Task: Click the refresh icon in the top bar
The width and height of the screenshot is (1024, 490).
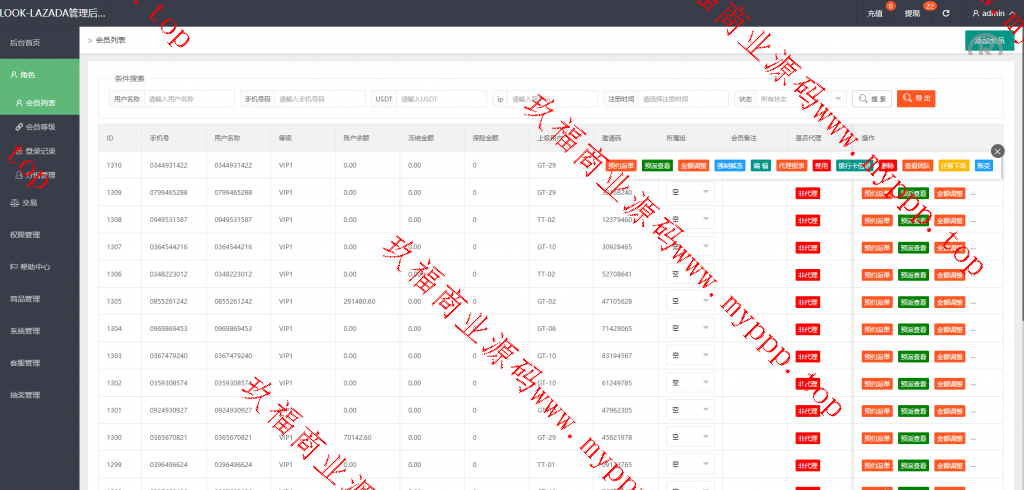Action: tap(945, 13)
